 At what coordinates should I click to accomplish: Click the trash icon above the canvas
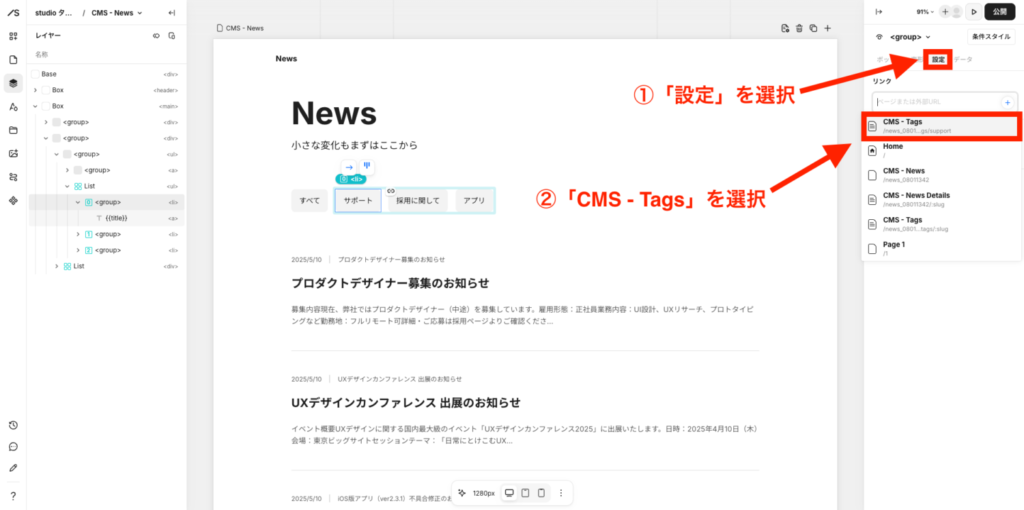click(799, 28)
